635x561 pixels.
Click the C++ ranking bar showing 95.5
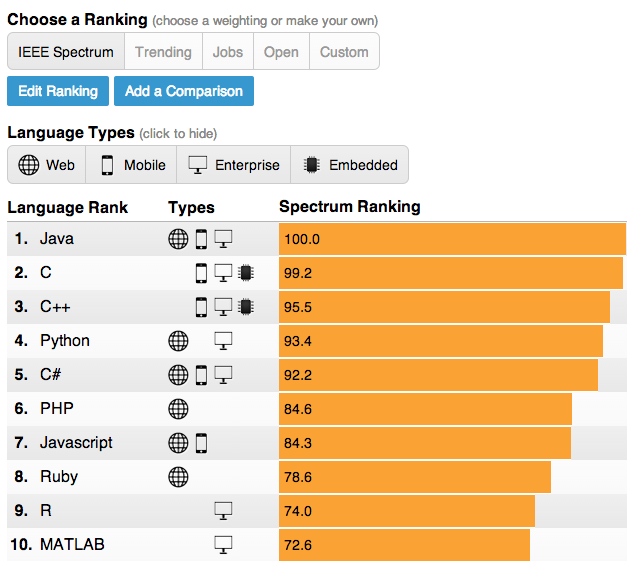444,307
